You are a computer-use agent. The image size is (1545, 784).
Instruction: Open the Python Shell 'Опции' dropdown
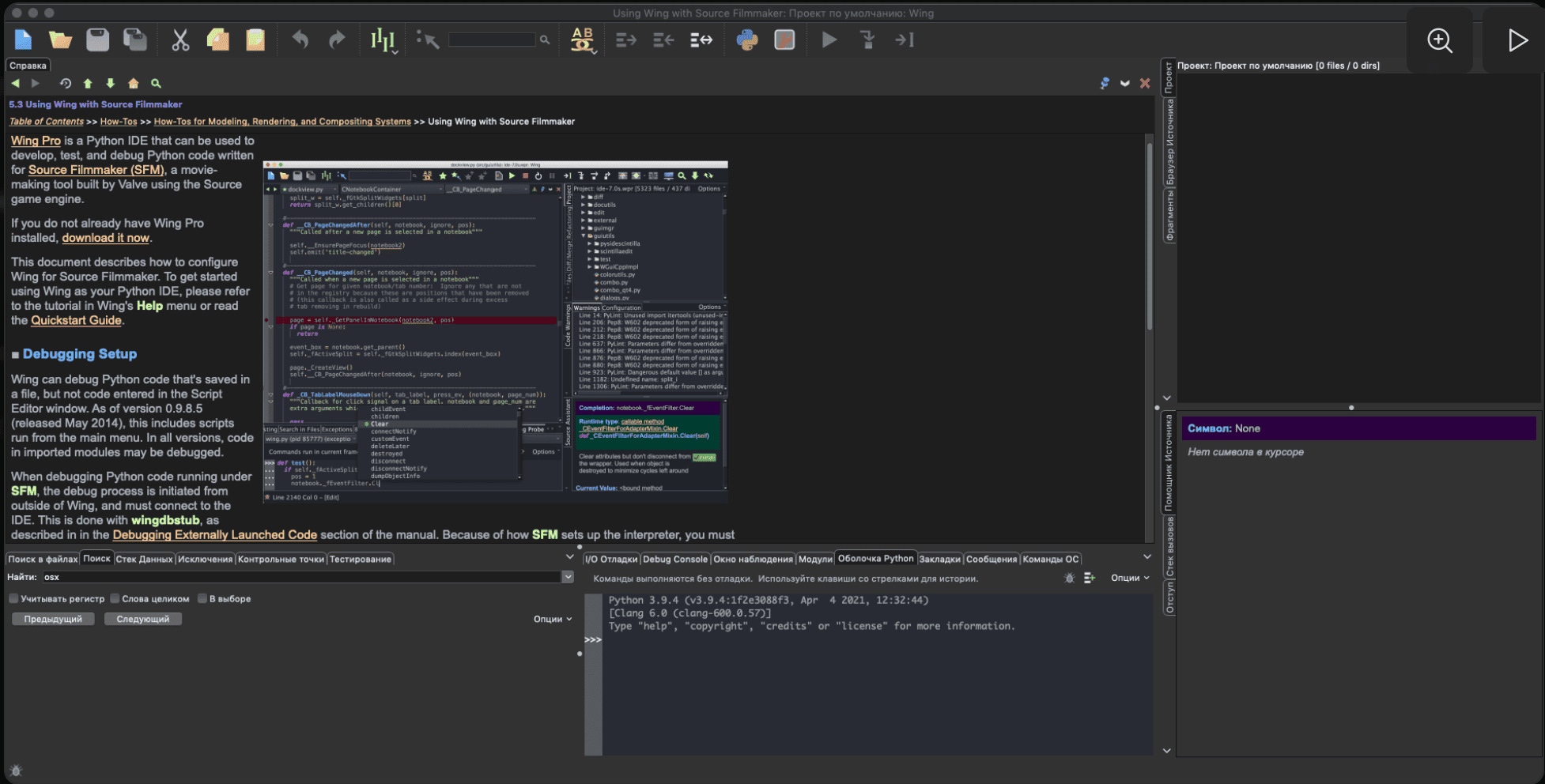pyautogui.click(x=1130, y=578)
